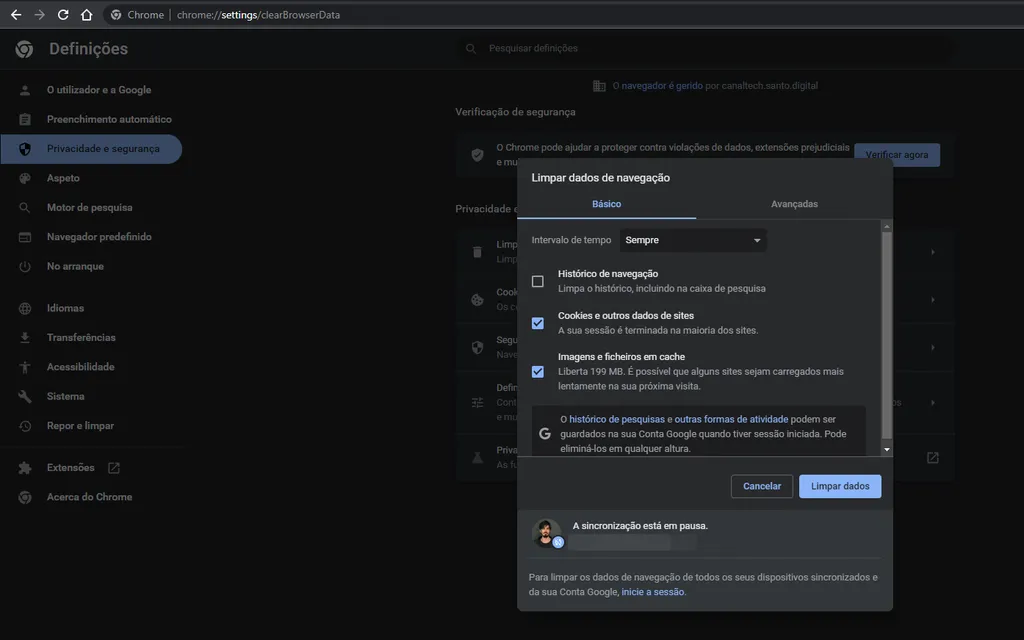Open Motor de pesquisa sidebar item
The height and width of the screenshot is (640, 1024).
(89, 208)
